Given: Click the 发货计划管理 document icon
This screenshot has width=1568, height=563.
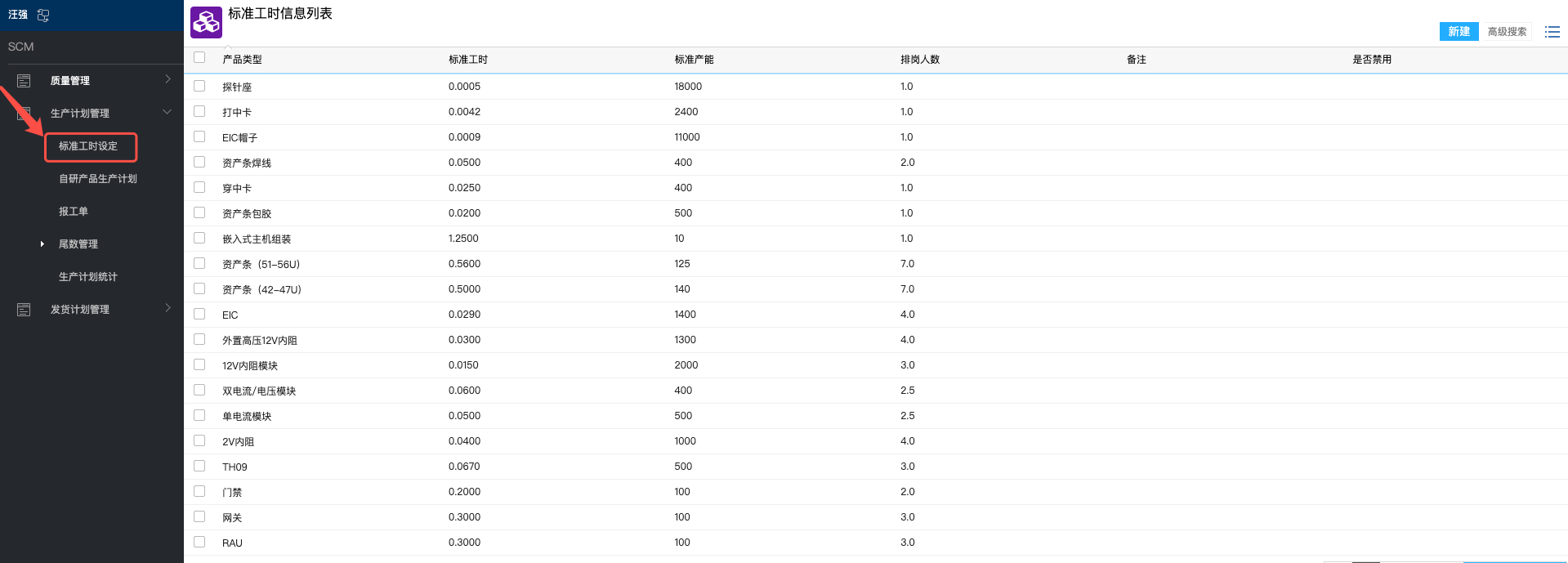Looking at the screenshot, I should (24, 310).
